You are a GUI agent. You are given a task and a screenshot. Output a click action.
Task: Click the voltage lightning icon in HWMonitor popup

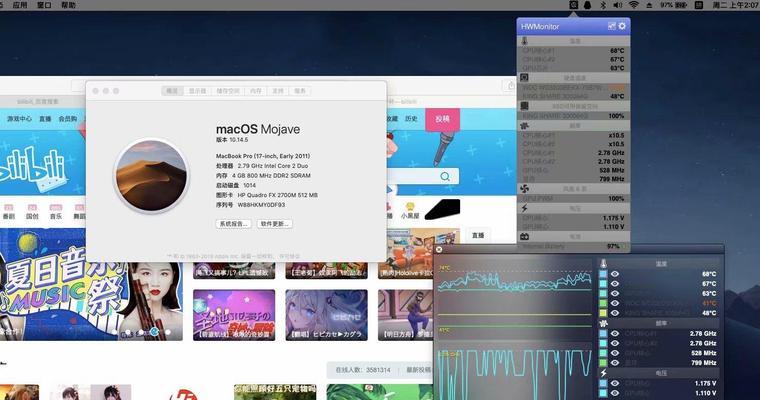tap(524, 208)
